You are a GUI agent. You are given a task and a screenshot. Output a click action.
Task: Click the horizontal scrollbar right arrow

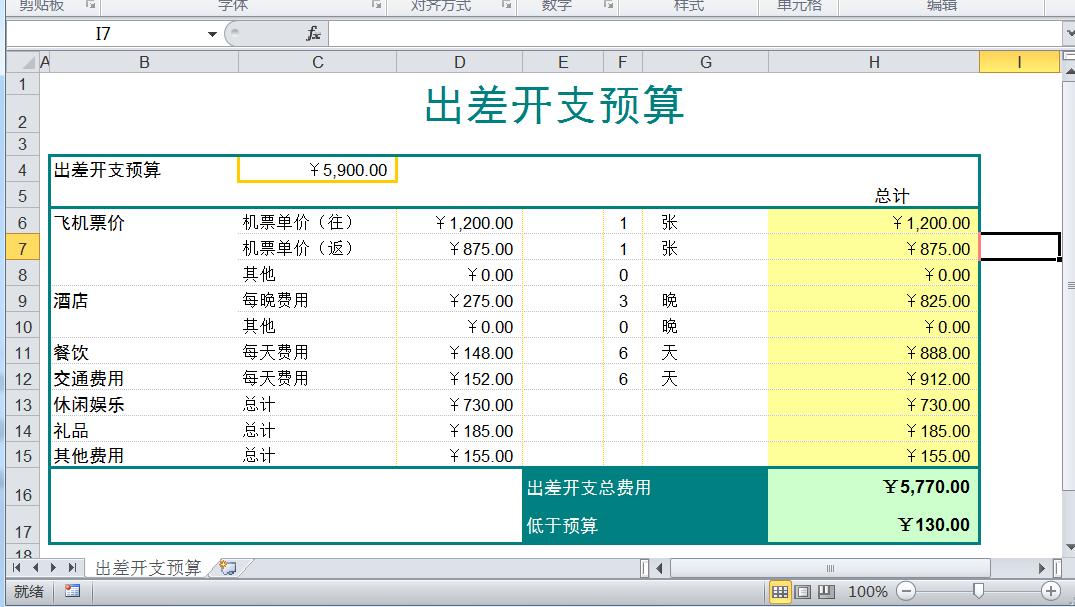tap(1042, 567)
